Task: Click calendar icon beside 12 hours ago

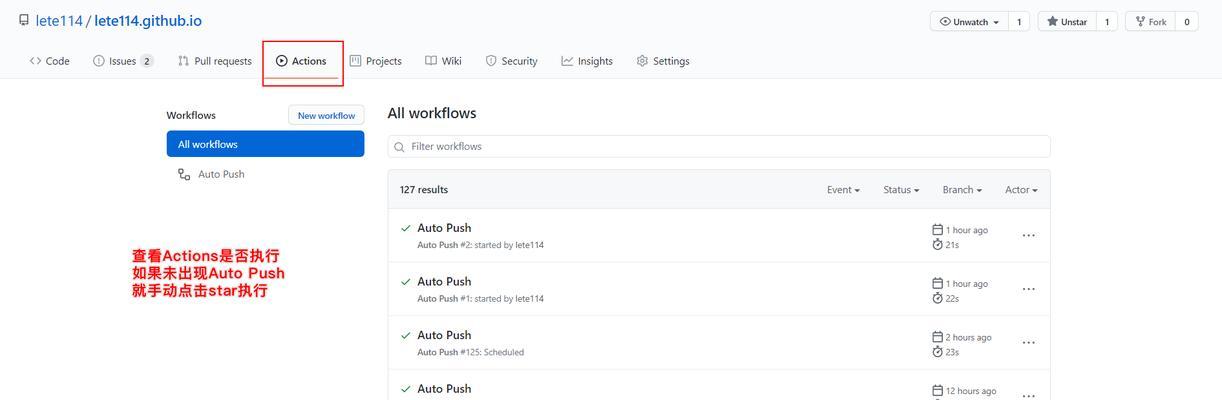Action: [937, 391]
